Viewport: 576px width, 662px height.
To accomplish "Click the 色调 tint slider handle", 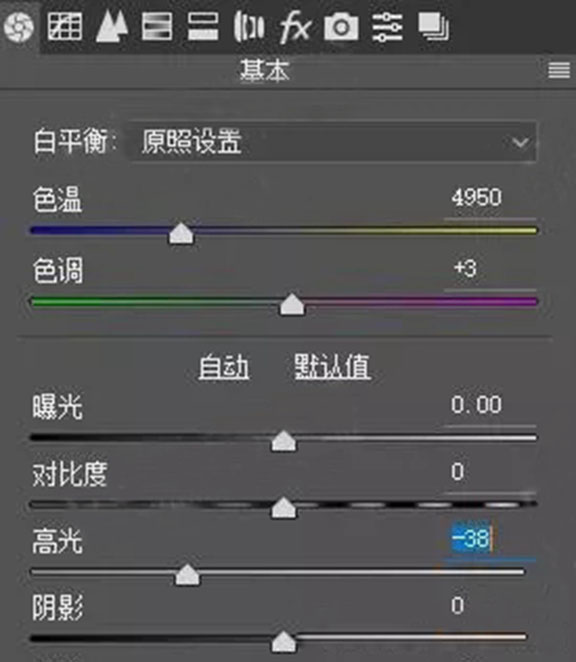I will pos(292,304).
